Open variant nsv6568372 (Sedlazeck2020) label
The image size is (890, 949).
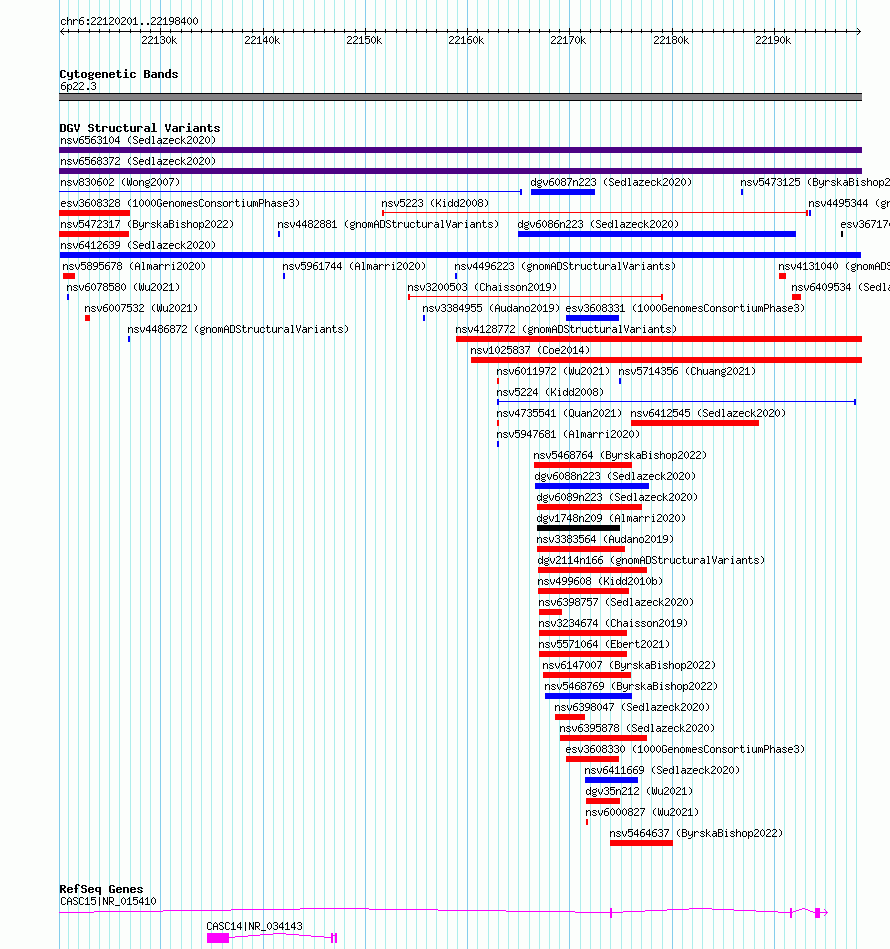coord(138,161)
